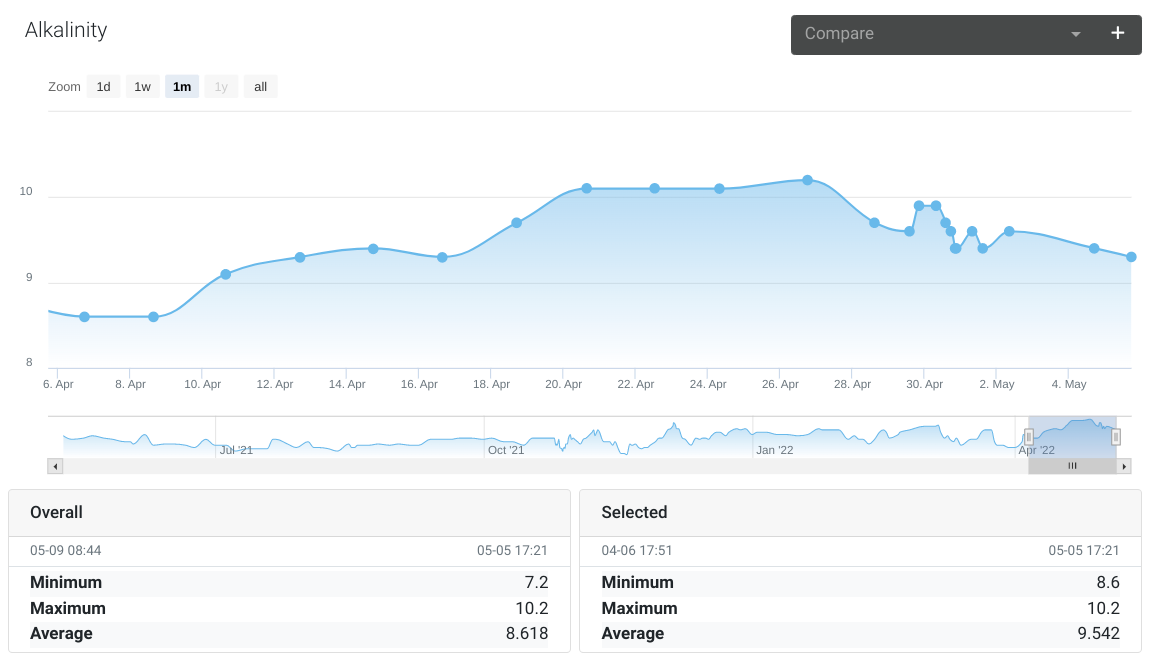Click the Selected minimum value 8.6
The height and width of the screenshot is (659, 1158).
(x=1108, y=582)
